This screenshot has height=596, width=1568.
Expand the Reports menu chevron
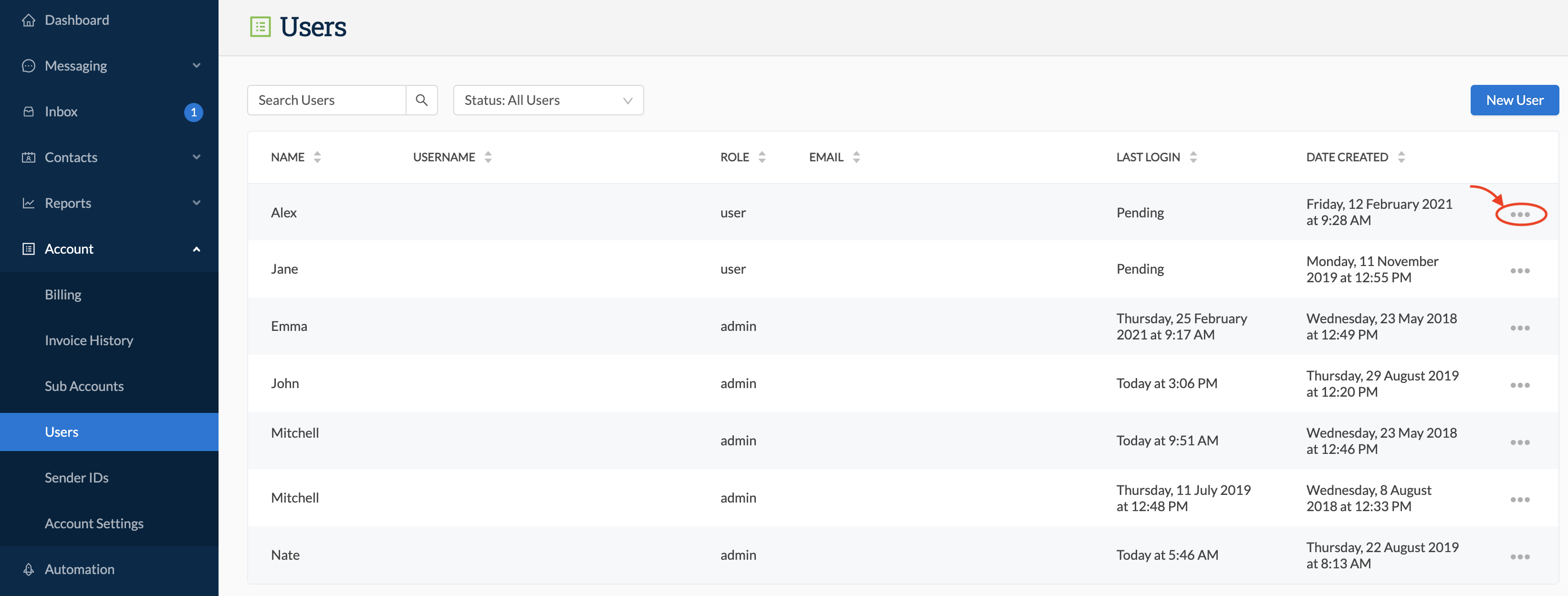click(196, 203)
